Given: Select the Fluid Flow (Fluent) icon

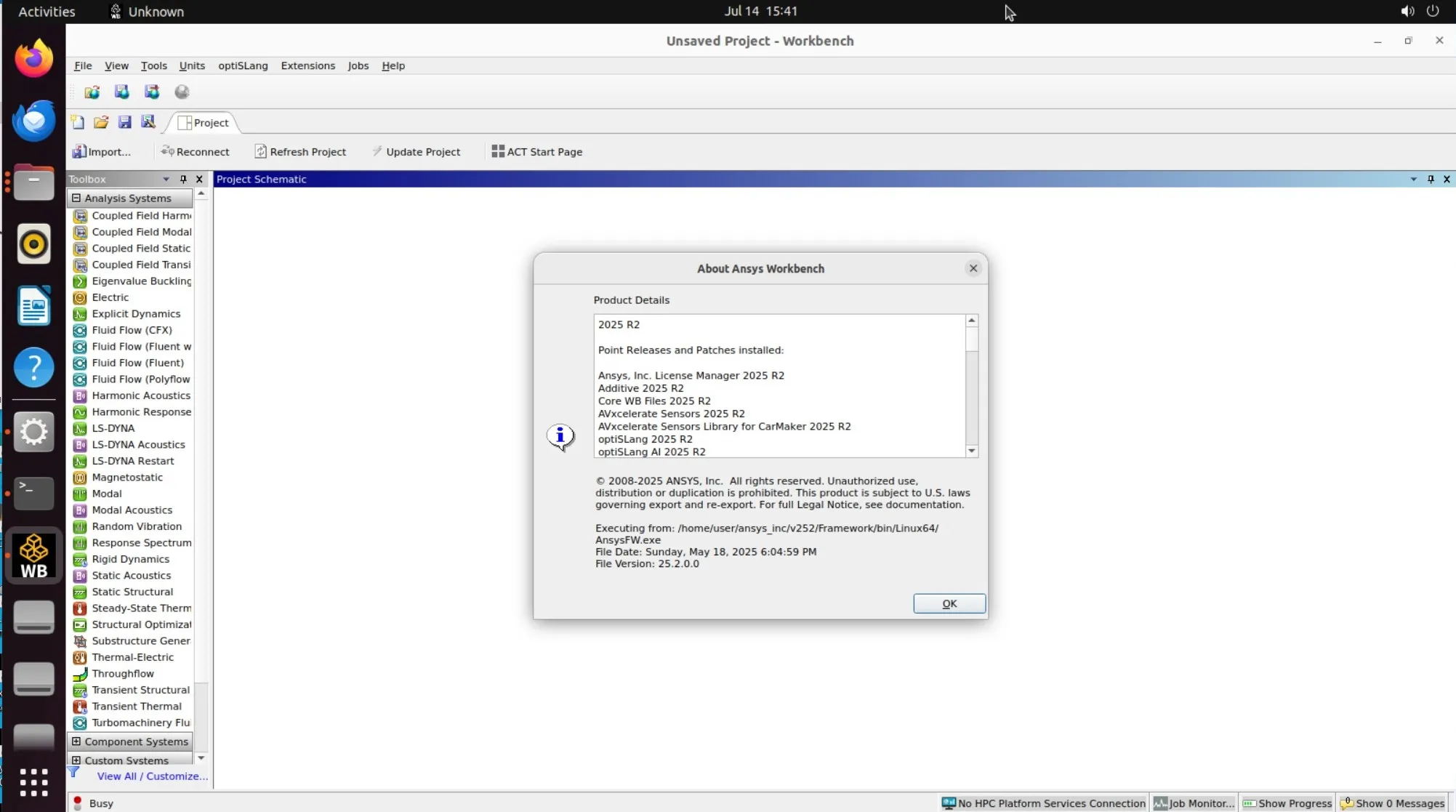Looking at the screenshot, I should (80, 363).
